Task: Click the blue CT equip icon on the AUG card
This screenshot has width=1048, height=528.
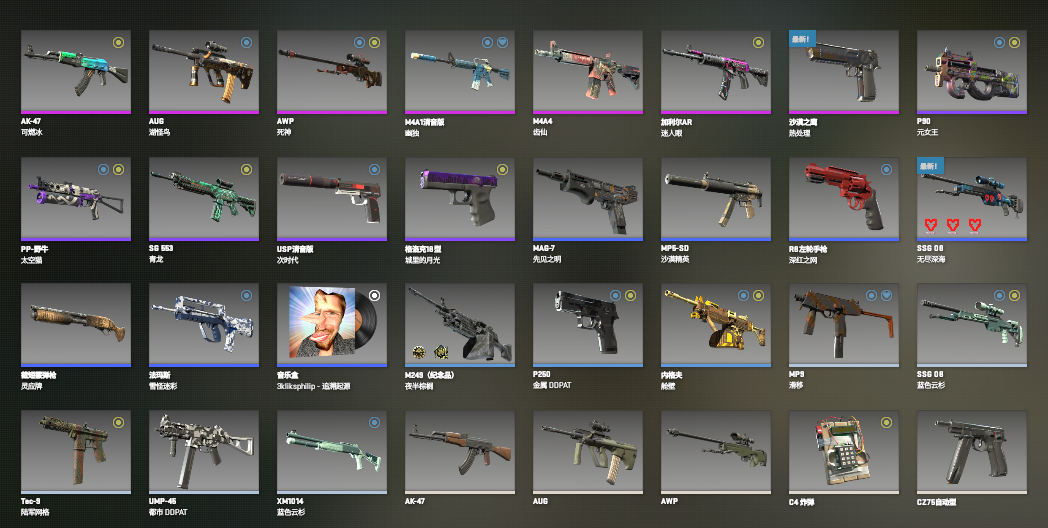Action: [x=247, y=43]
